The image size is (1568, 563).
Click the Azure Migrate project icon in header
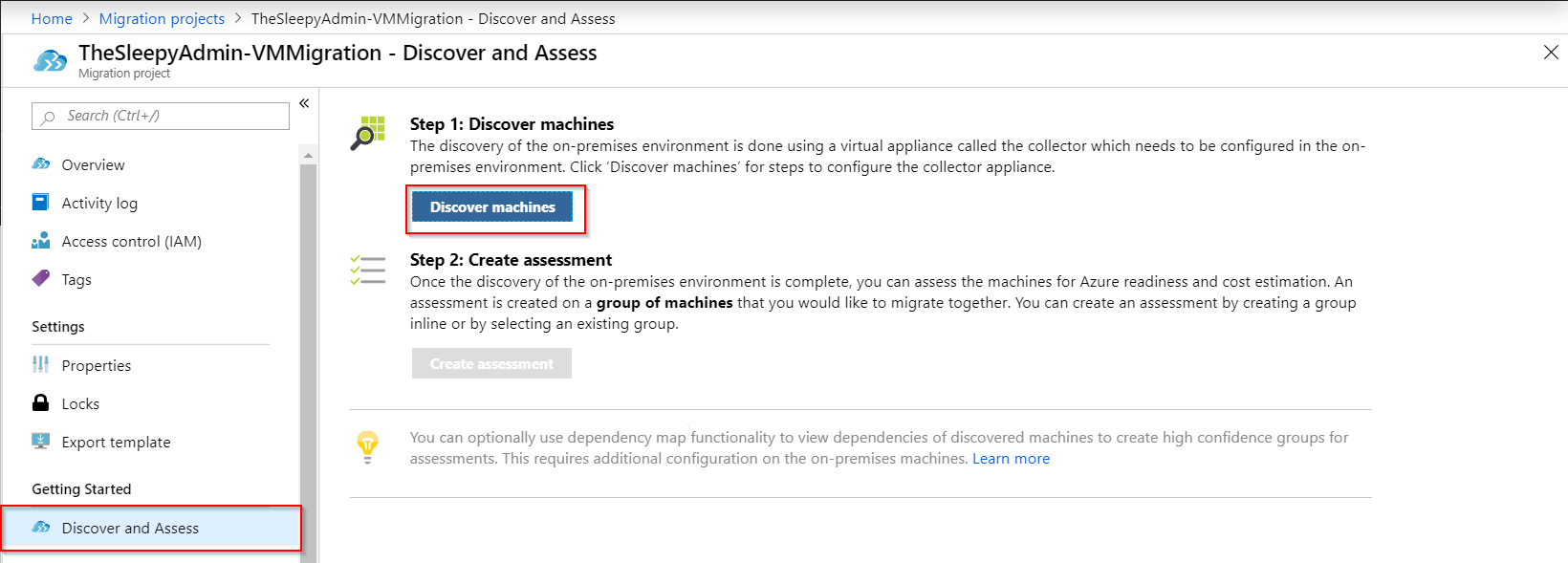[x=50, y=61]
